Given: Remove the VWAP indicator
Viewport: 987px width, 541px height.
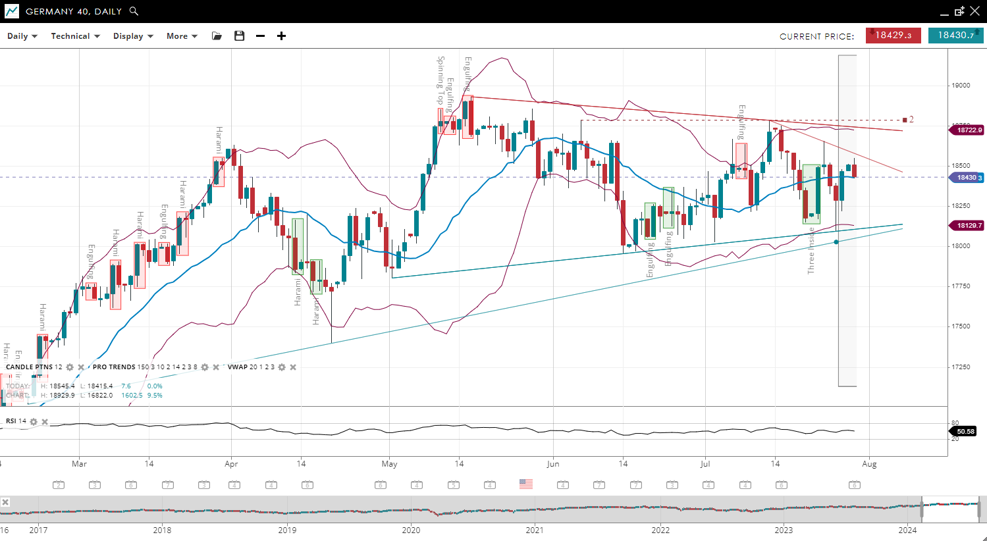Looking at the screenshot, I should [293, 368].
